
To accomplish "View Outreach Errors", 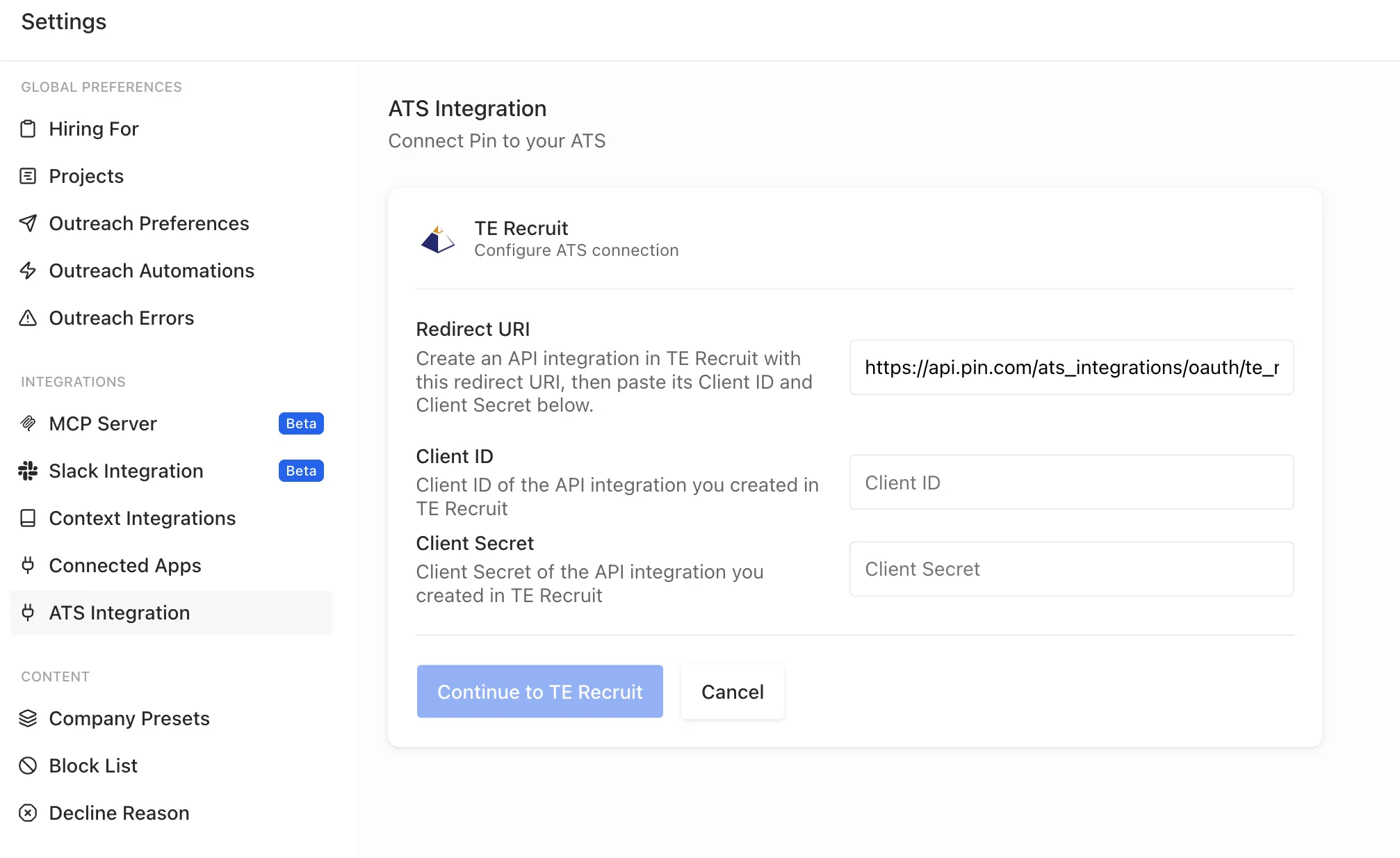I will point(171,318).
